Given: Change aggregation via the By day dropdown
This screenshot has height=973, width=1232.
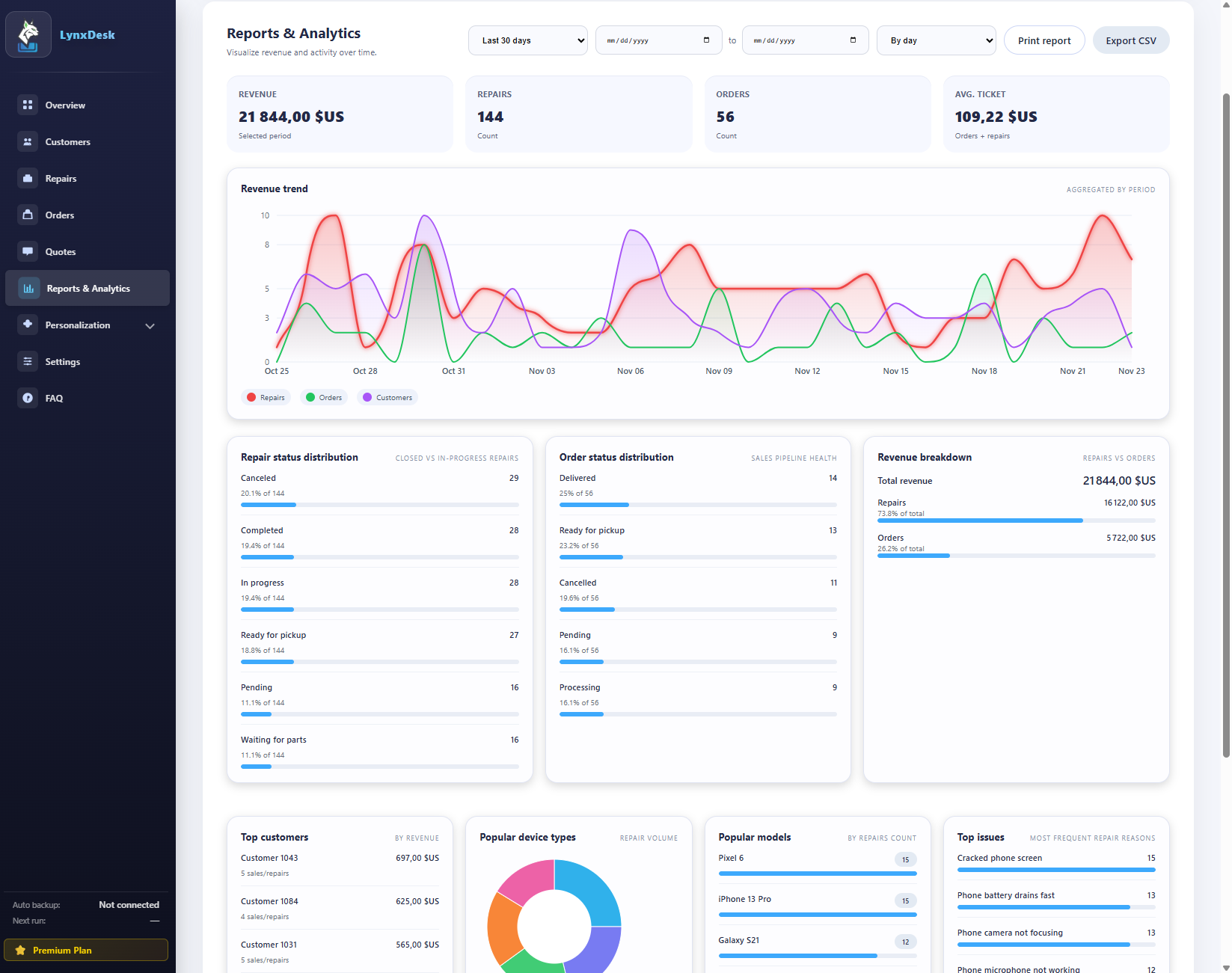Looking at the screenshot, I should coord(936,40).
